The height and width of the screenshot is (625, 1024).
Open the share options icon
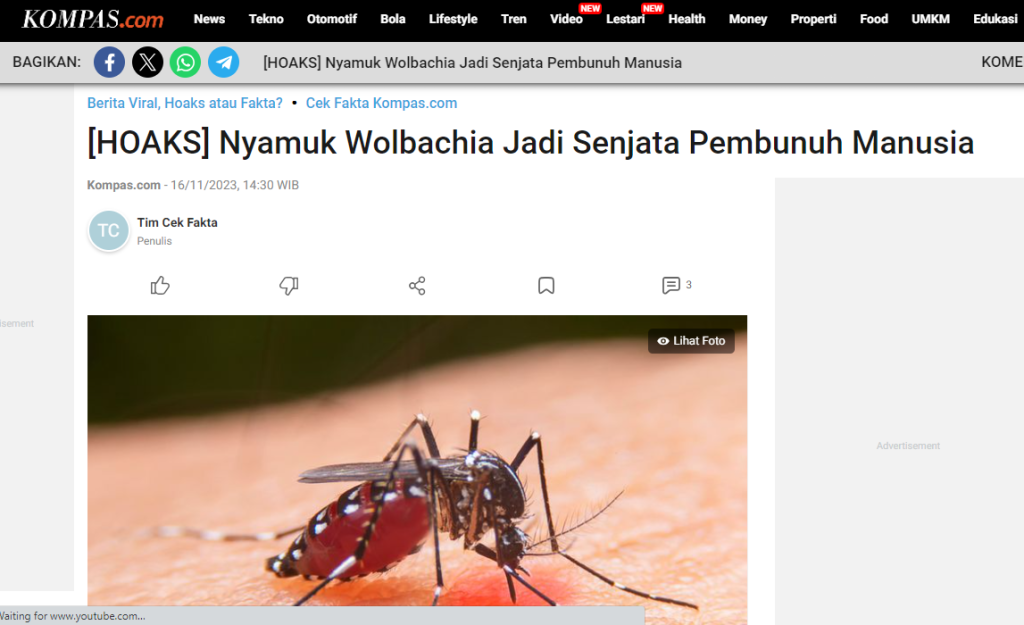(x=417, y=285)
